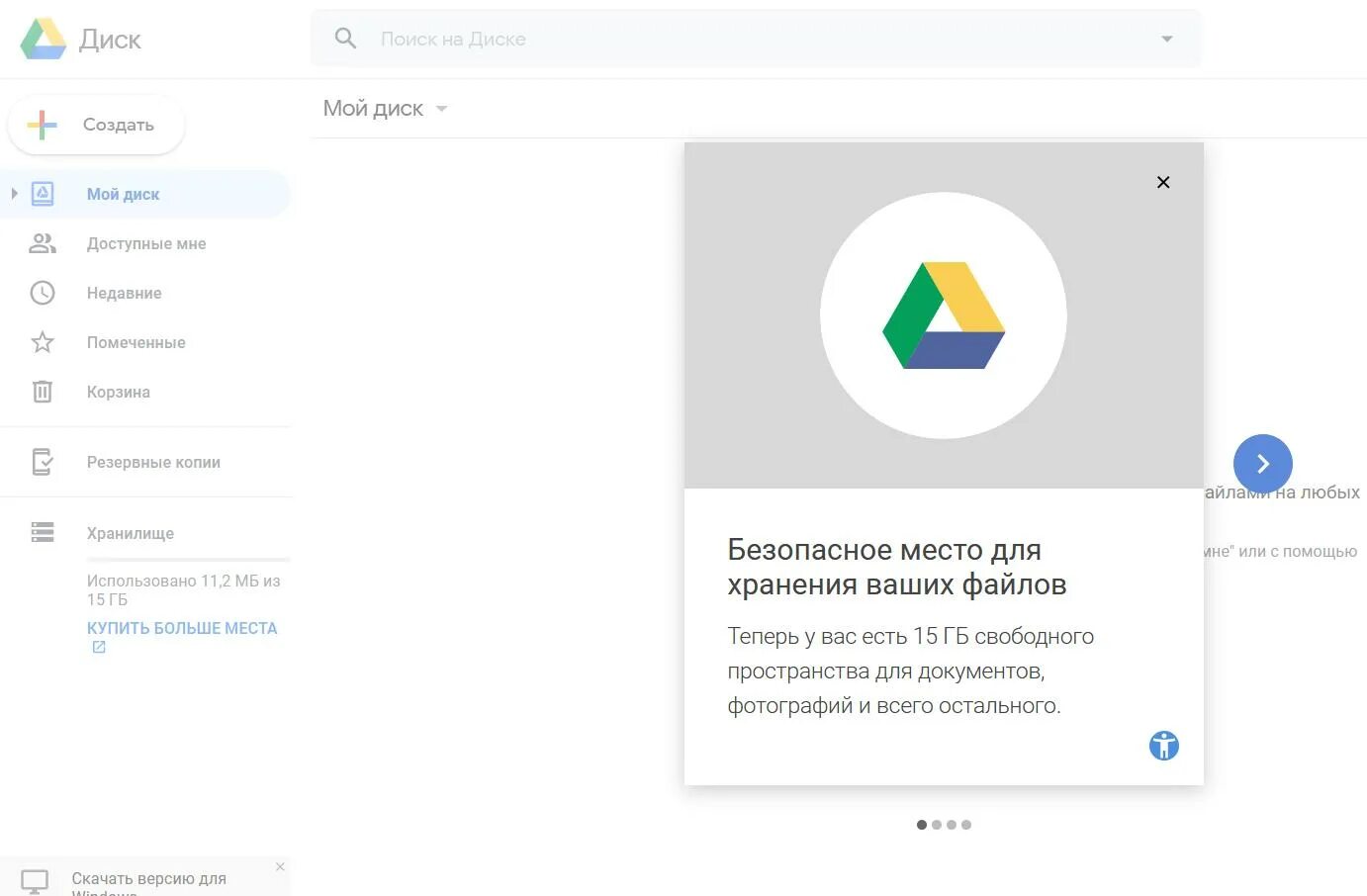
Task: Close the welcome dialog with the X
Action: click(x=1163, y=182)
